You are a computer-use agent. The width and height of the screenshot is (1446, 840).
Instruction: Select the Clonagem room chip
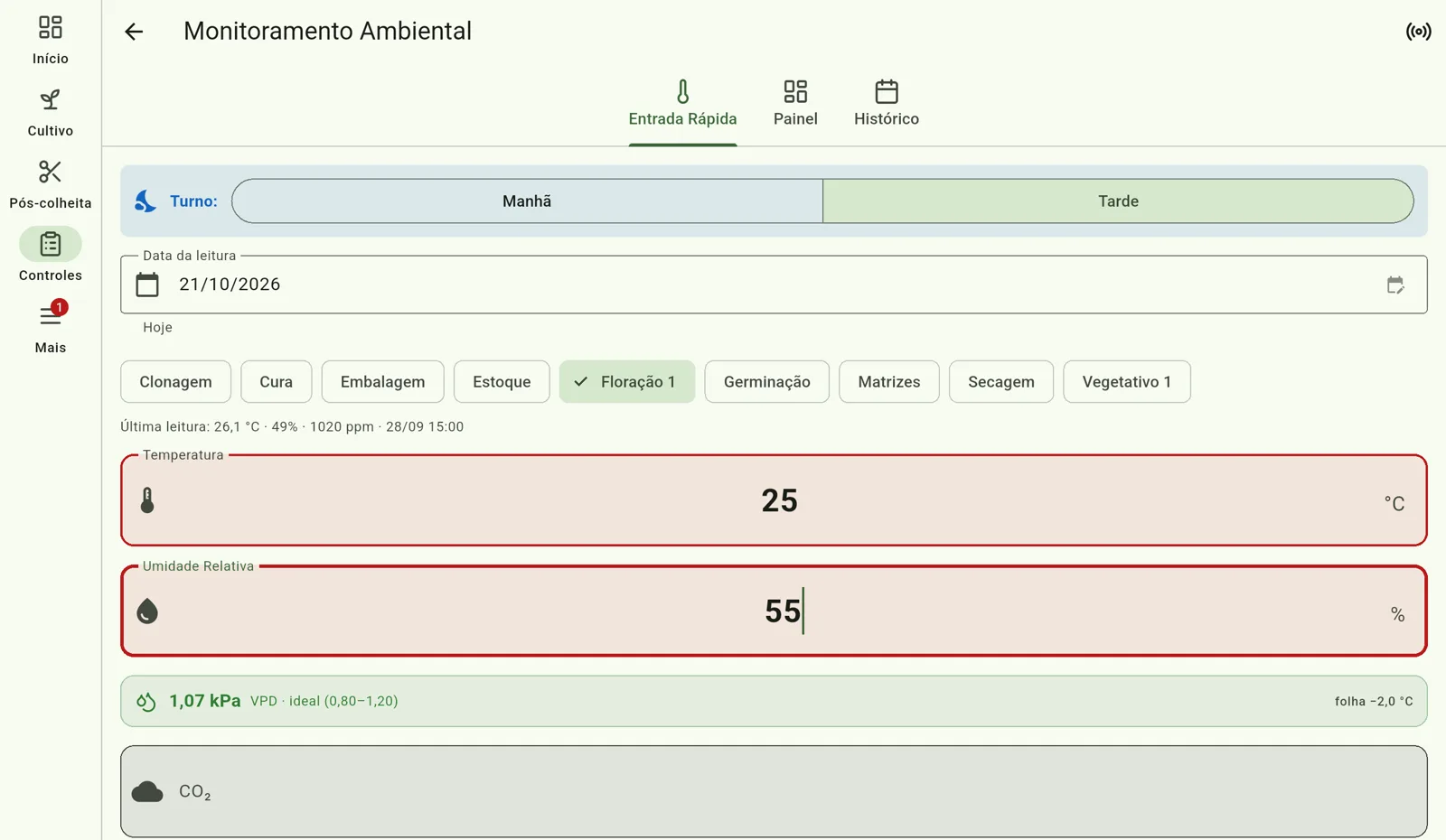tap(175, 381)
